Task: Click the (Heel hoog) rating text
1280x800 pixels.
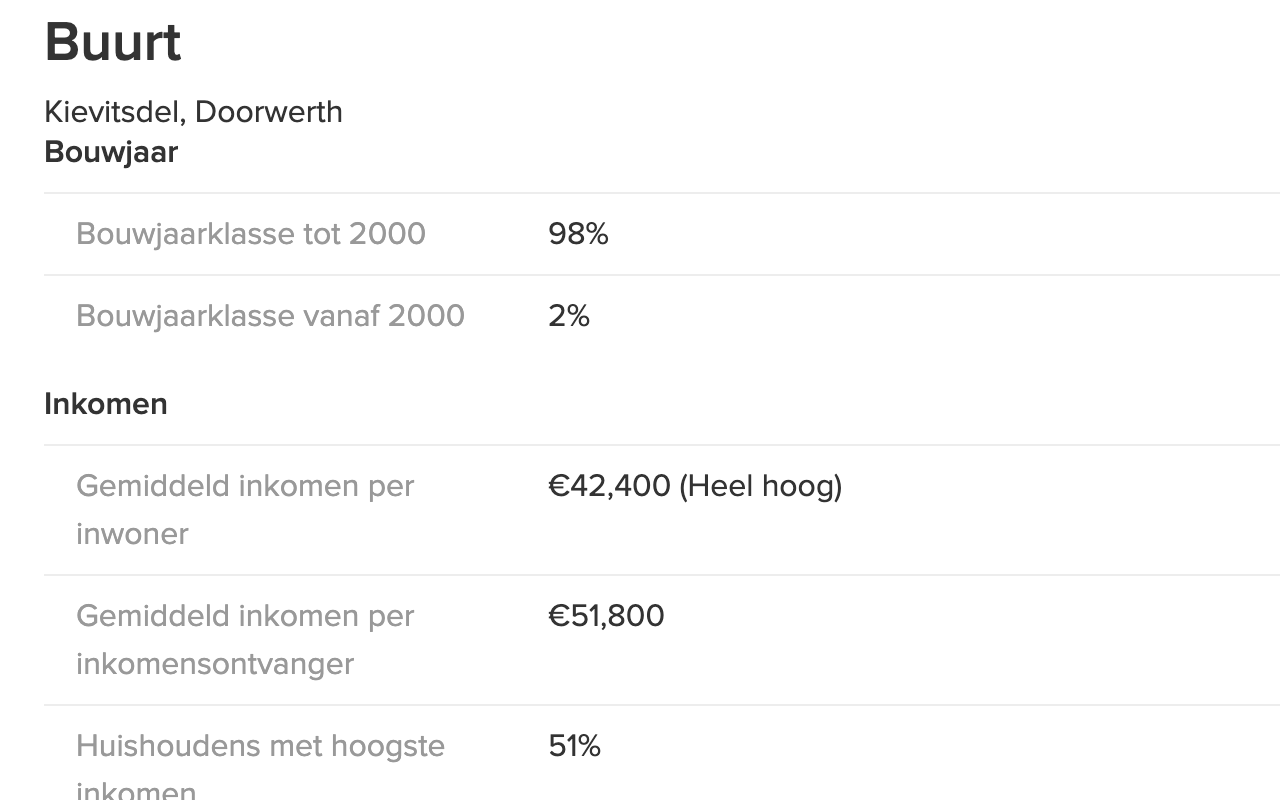Action: click(760, 486)
